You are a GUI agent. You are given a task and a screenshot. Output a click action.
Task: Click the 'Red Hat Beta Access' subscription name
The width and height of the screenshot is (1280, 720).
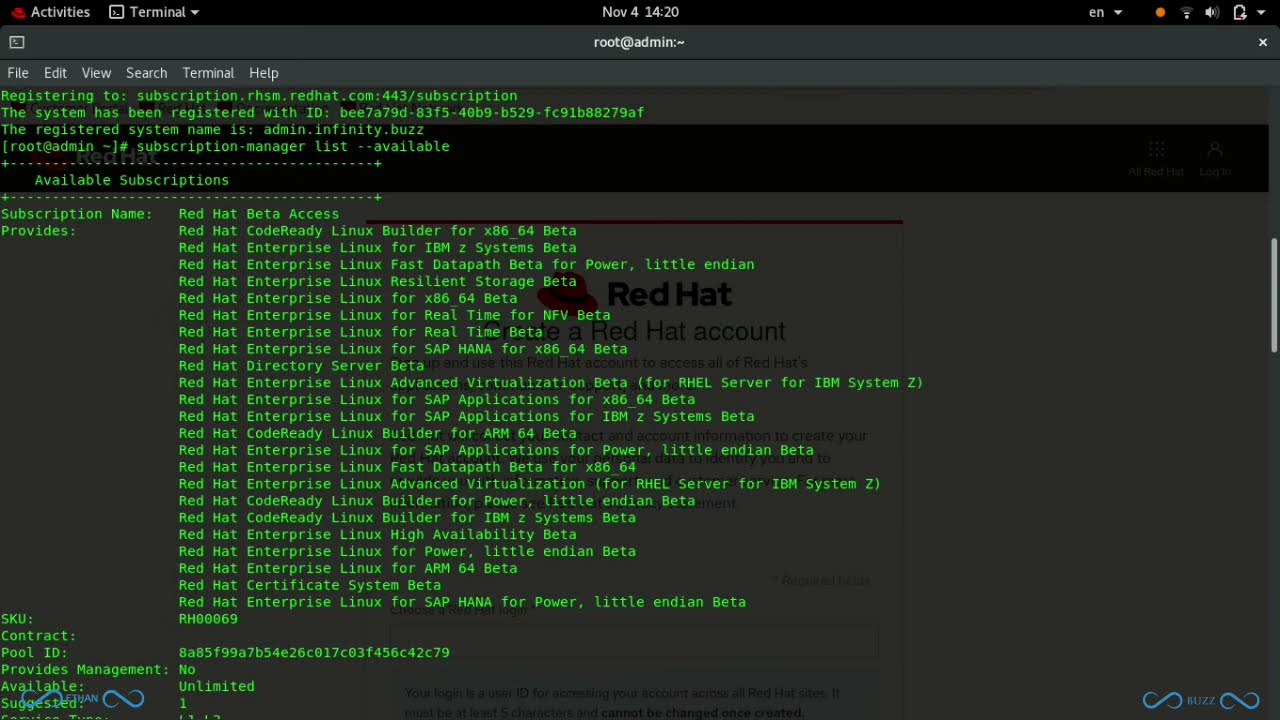click(x=259, y=214)
